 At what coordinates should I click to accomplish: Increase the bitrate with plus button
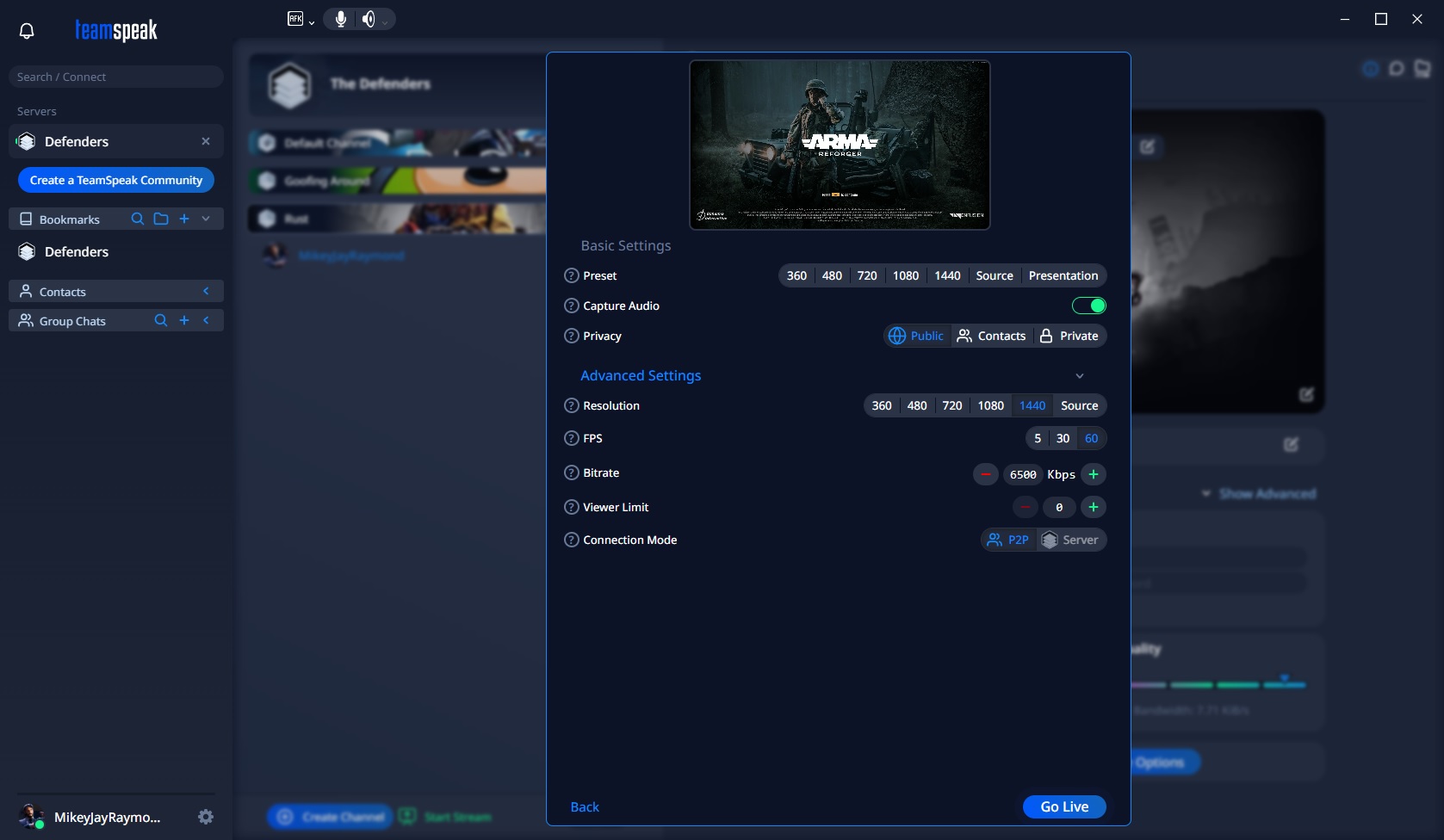coord(1094,474)
